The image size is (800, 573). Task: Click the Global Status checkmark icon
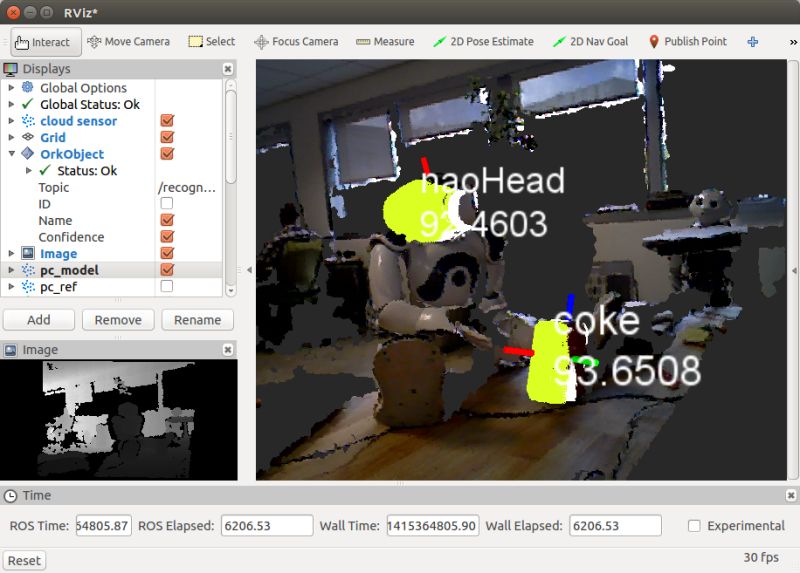pyautogui.click(x=28, y=104)
